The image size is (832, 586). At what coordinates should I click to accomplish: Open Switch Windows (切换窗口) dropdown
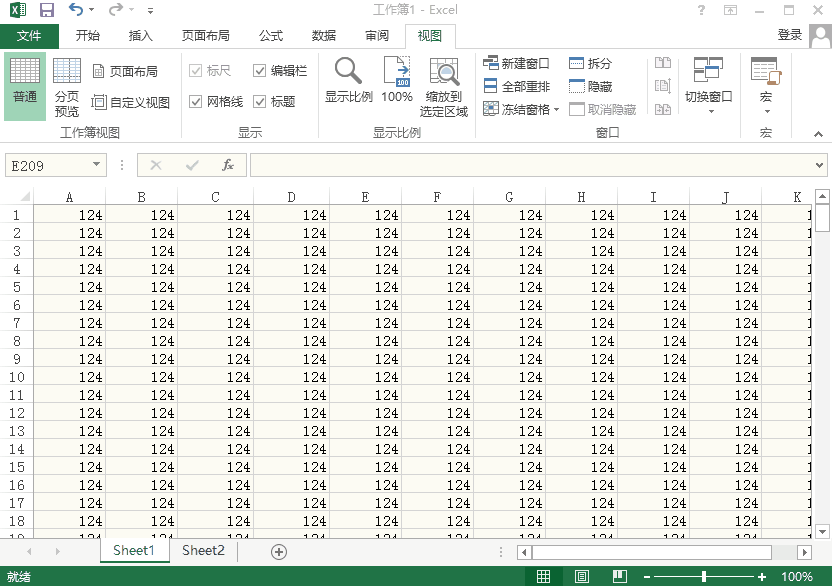[709, 86]
